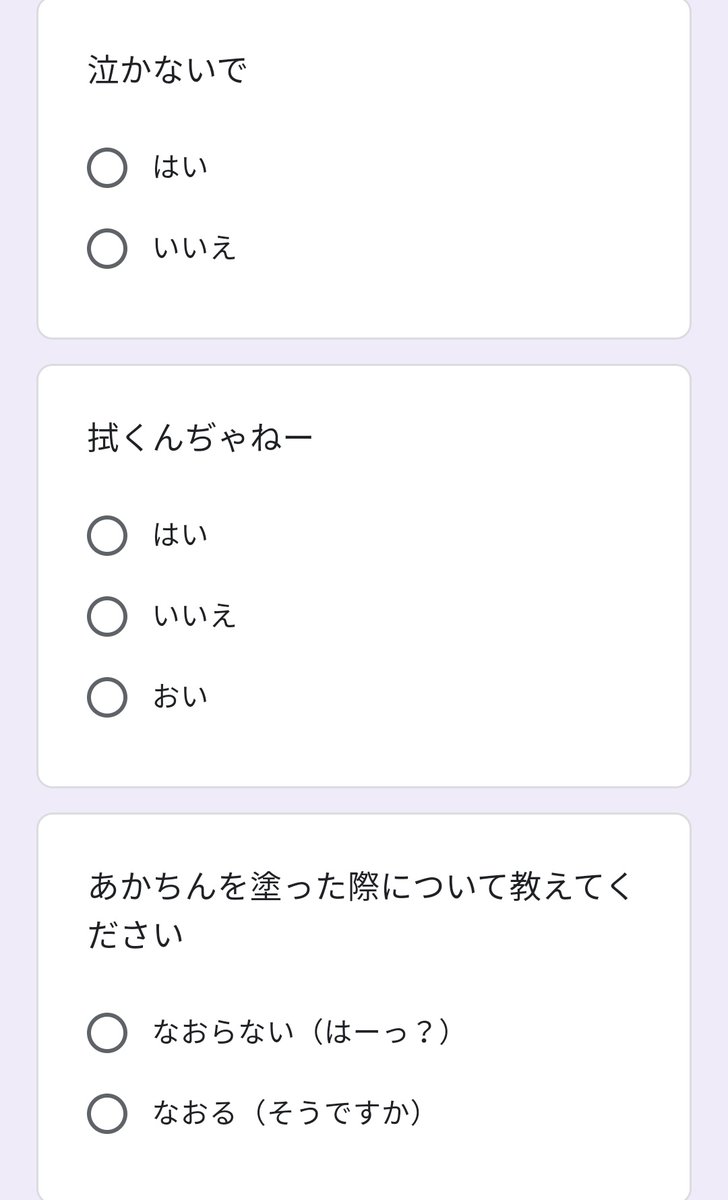
Task: Click はい option text under 拭くんぢゃねー
Action: (180, 535)
